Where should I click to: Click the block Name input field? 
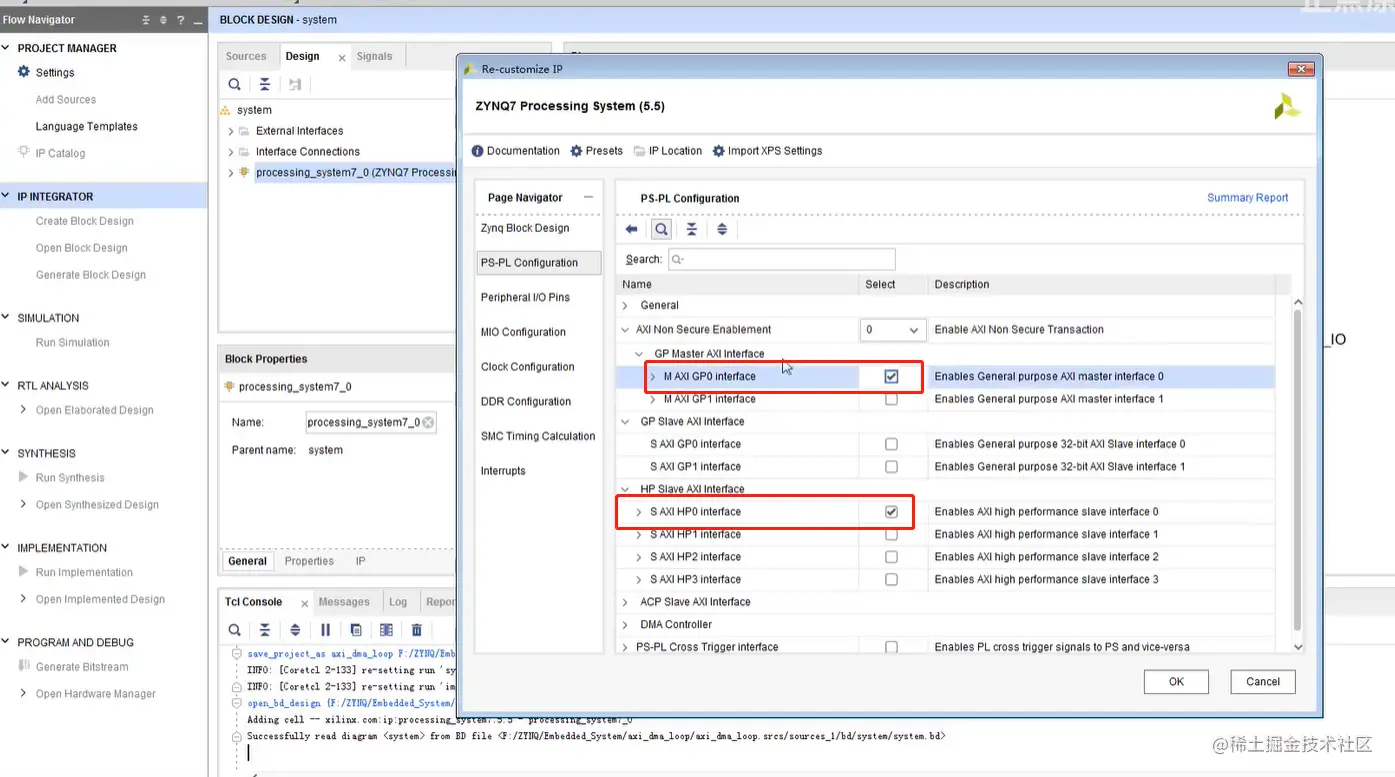click(x=371, y=423)
